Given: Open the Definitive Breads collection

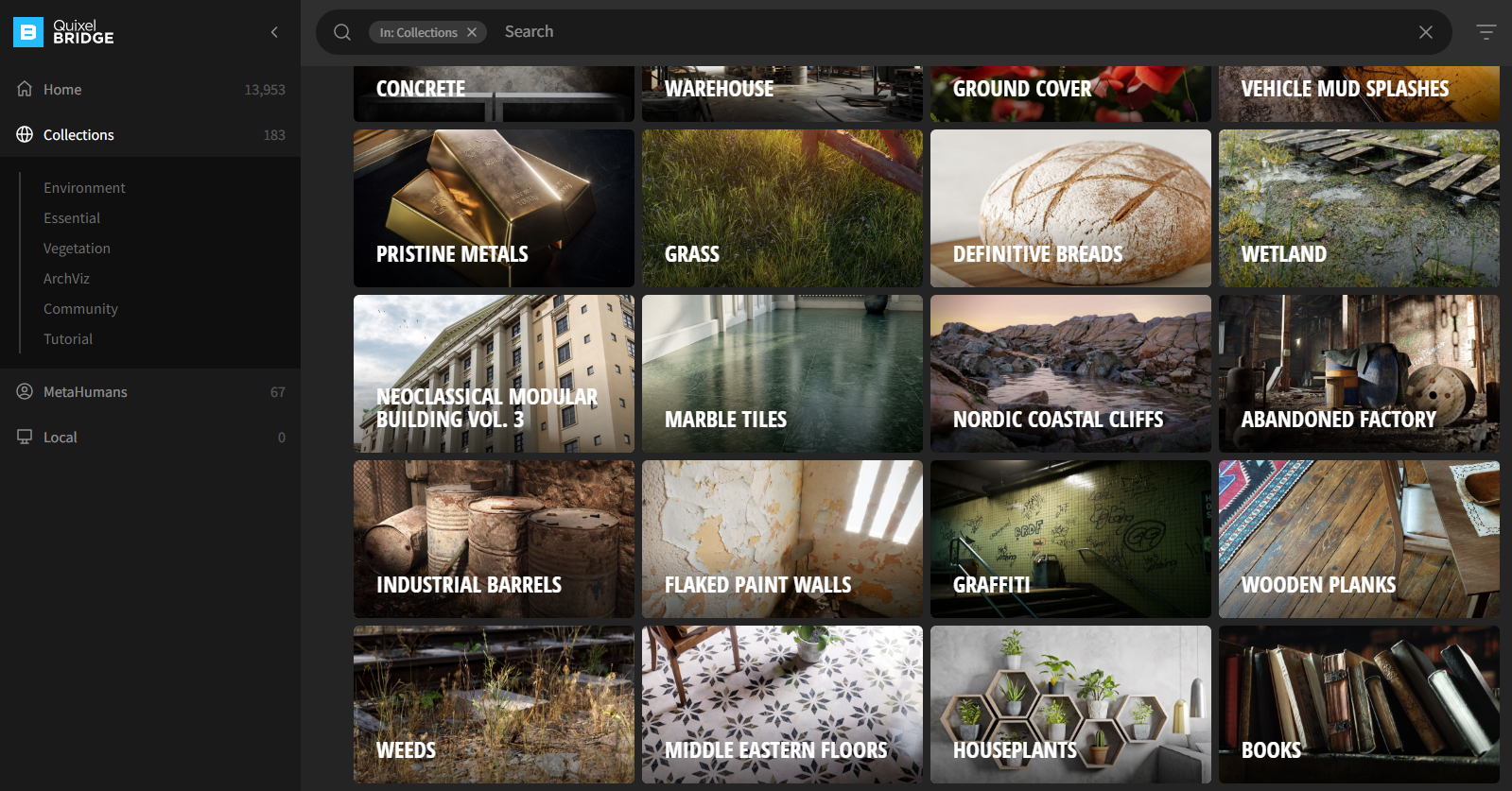Looking at the screenshot, I should click(x=1070, y=208).
